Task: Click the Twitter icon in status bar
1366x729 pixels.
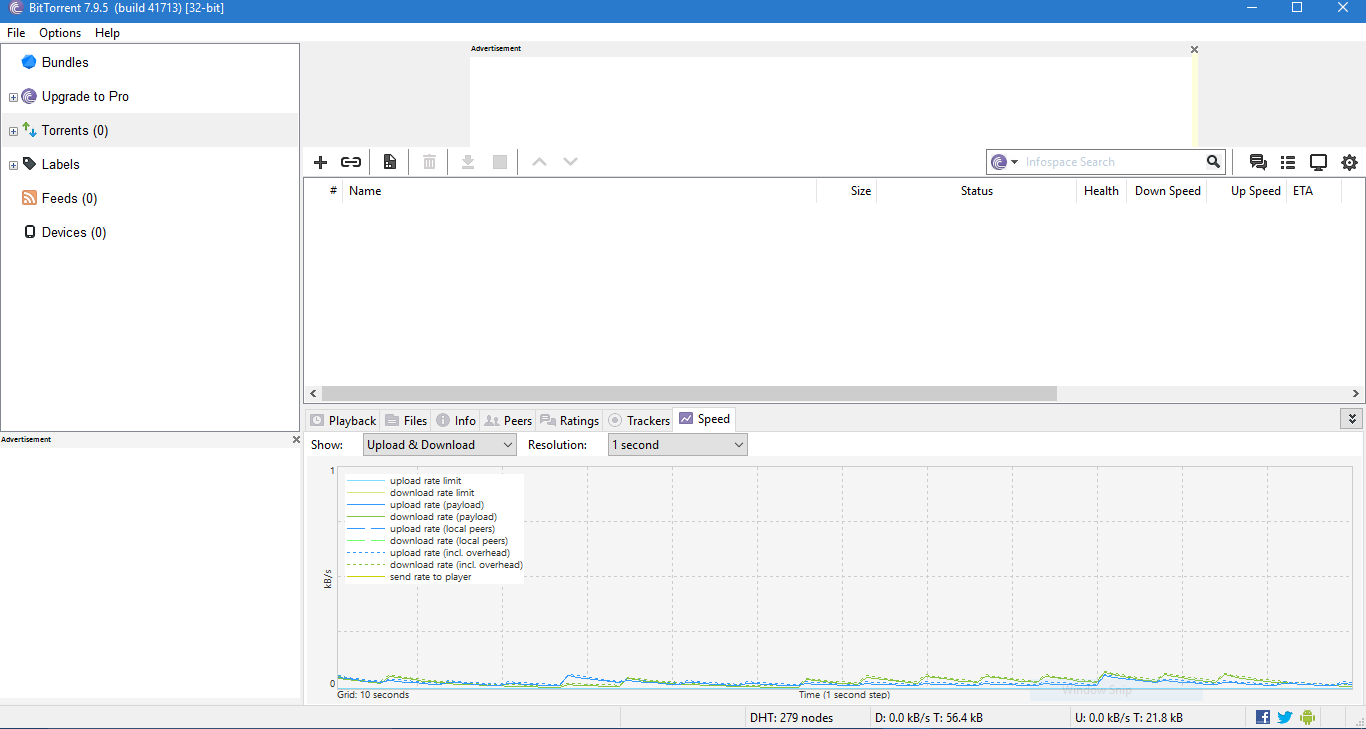Action: tap(1285, 717)
